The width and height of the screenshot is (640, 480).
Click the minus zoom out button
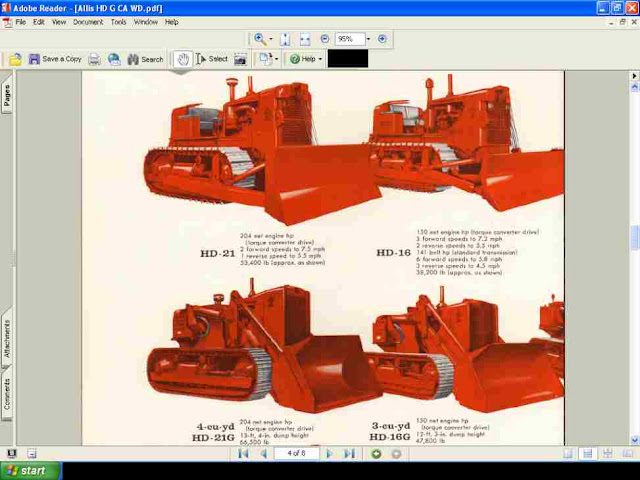tap(325, 39)
